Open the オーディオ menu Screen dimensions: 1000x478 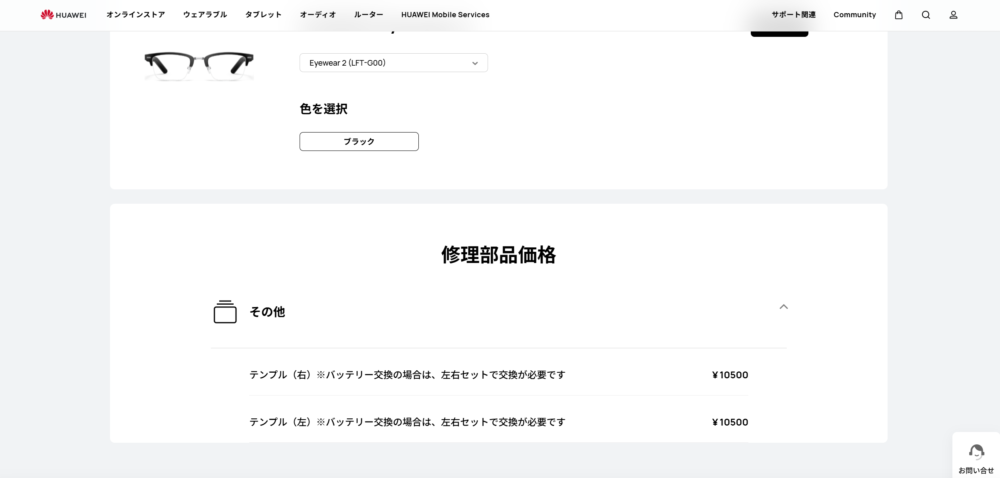click(318, 15)
